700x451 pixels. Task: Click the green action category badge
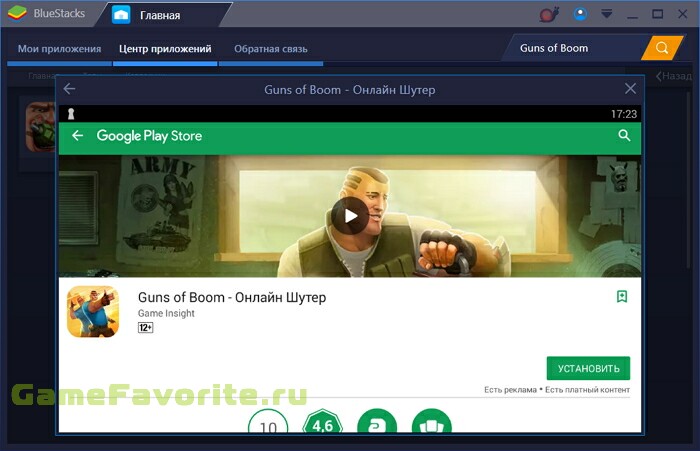[377, 421]
